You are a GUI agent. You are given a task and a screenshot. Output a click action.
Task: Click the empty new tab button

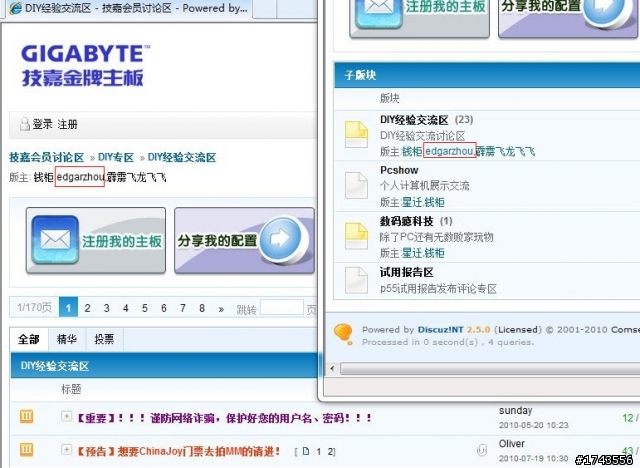264,9
